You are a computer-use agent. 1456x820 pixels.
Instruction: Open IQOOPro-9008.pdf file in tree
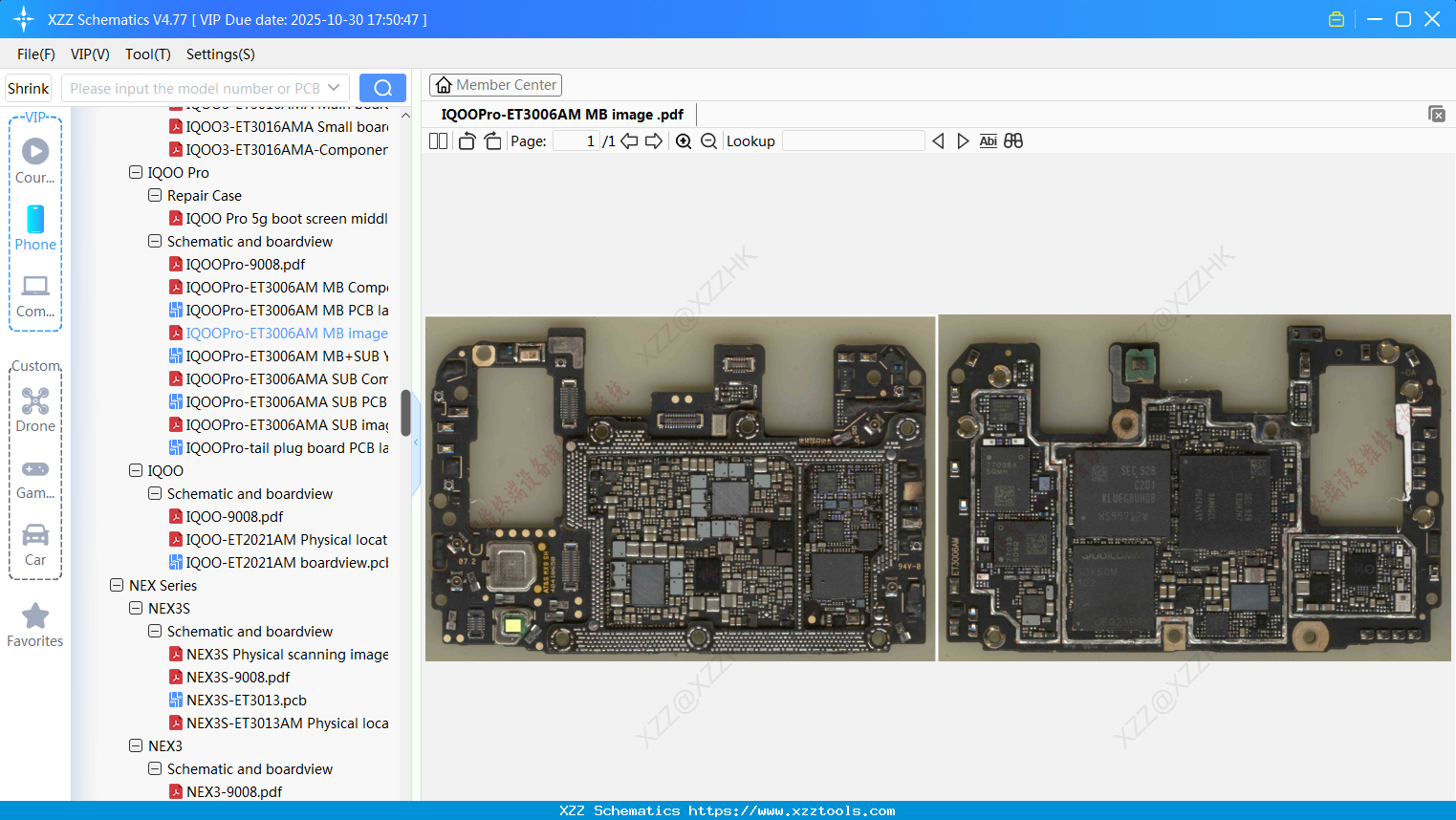pyautogui.click(x=246, y=265)
